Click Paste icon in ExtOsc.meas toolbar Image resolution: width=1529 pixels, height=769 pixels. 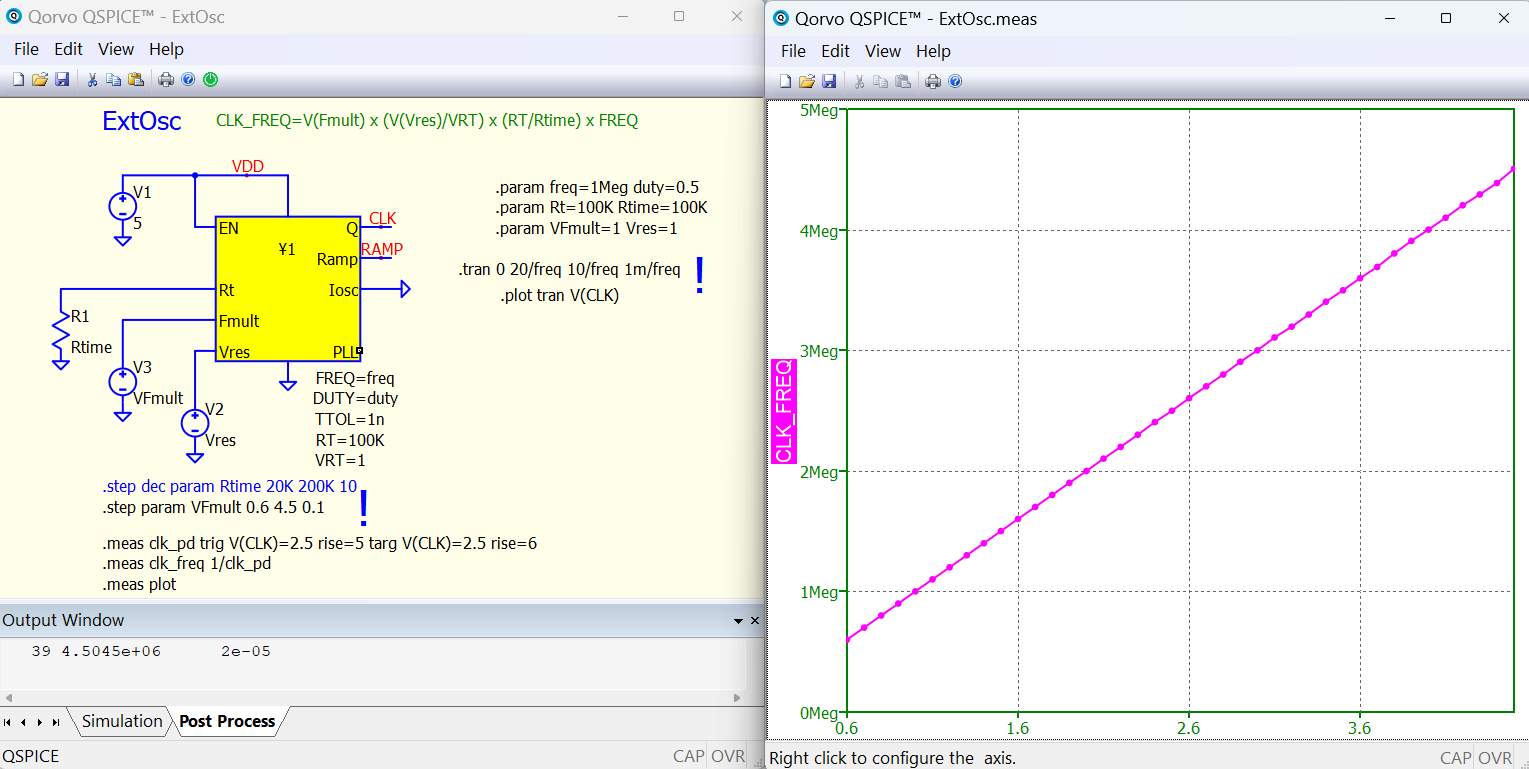pyautogui.click(x=904, y=82)
